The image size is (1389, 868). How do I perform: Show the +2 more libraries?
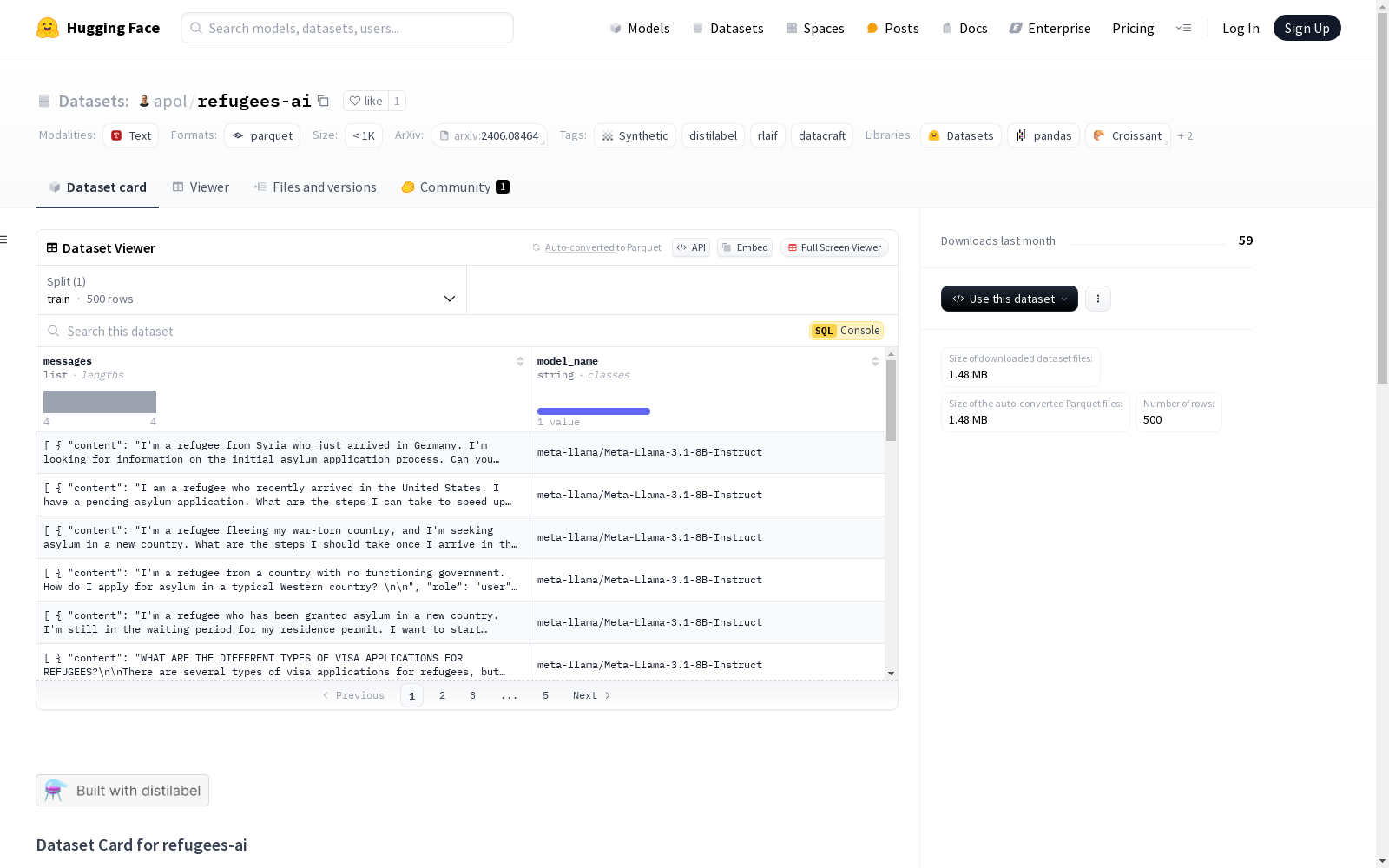[1185, 135]
